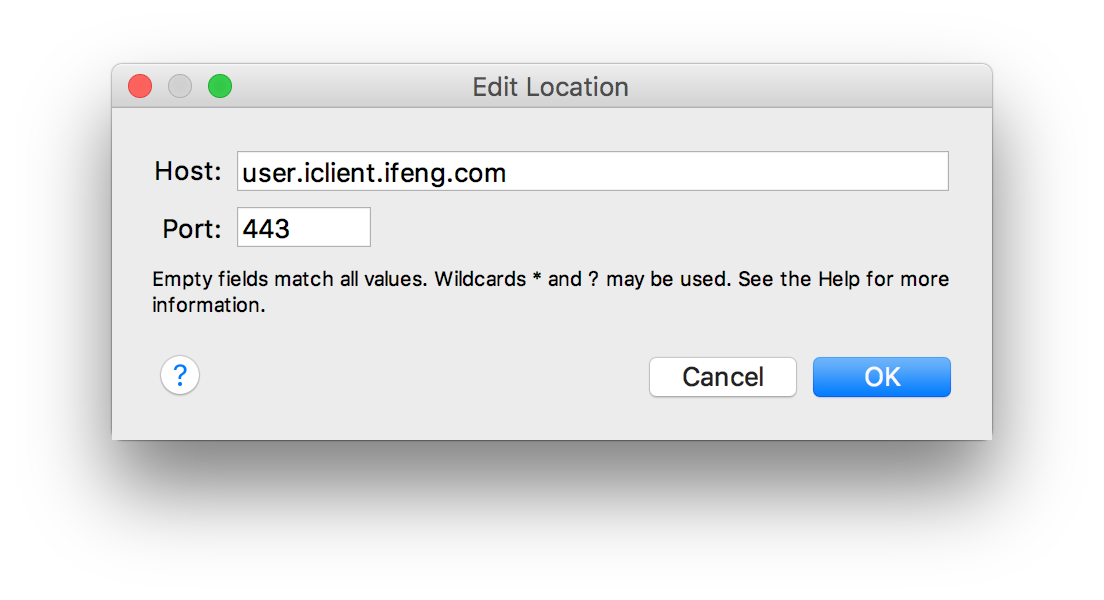Confirm the location with the OK button
Image resolution: width=1104 pixels, height=600 pixels.
[881, 377]
